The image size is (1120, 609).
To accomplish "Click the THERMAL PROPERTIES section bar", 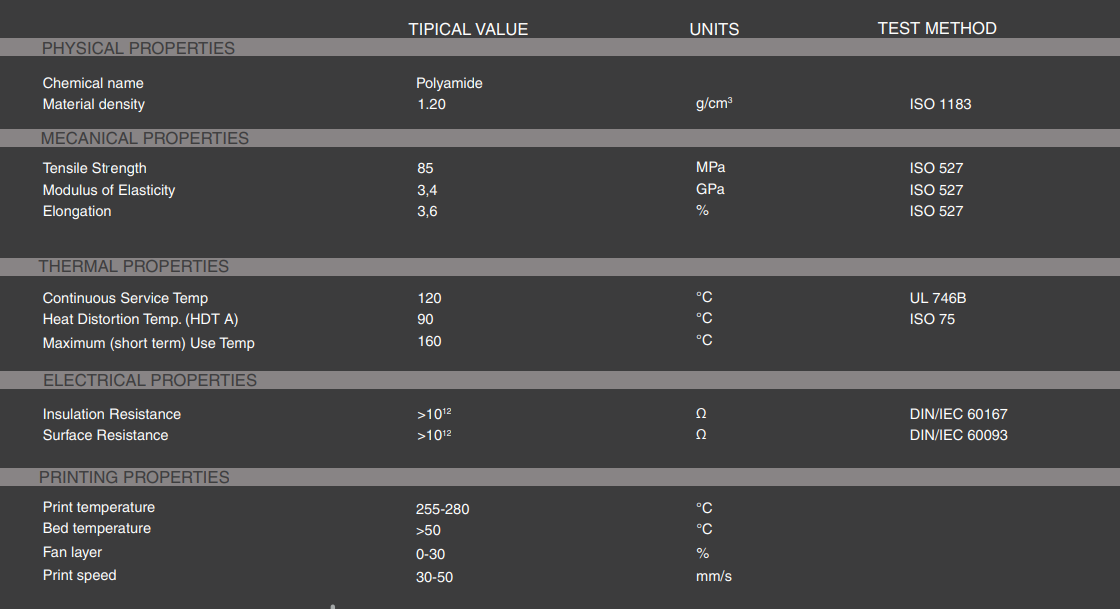I will [134, 266].
